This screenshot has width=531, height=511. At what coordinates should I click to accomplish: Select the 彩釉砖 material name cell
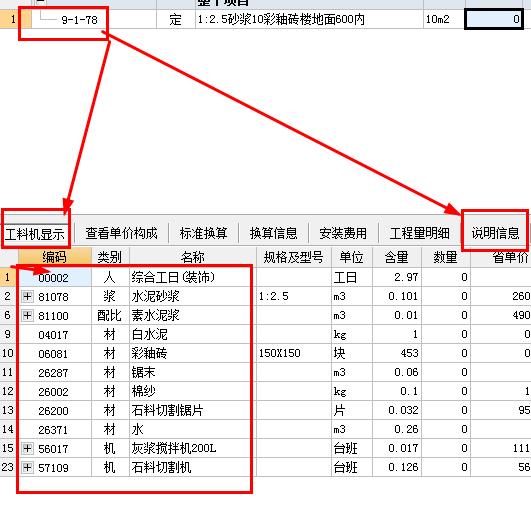click(192, 354)
